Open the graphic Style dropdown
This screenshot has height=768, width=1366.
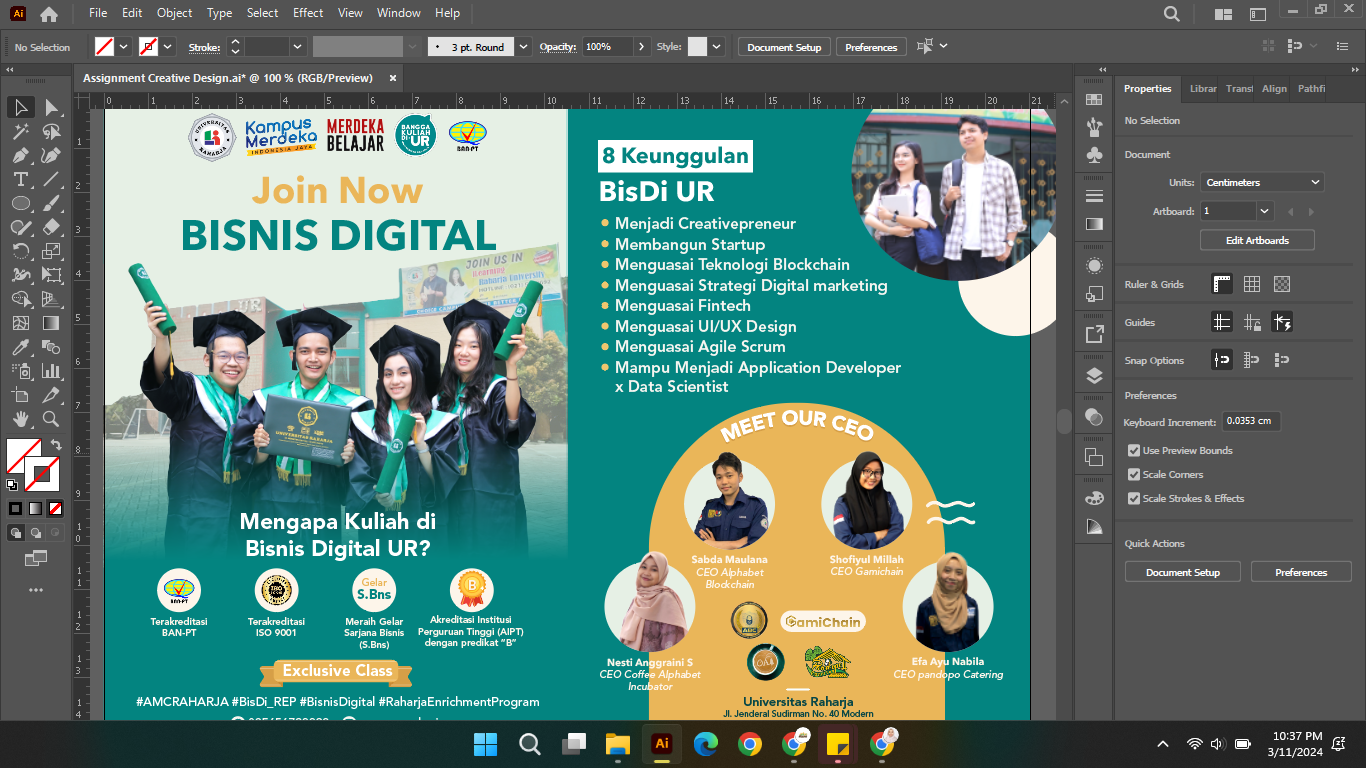pos(717,47)
